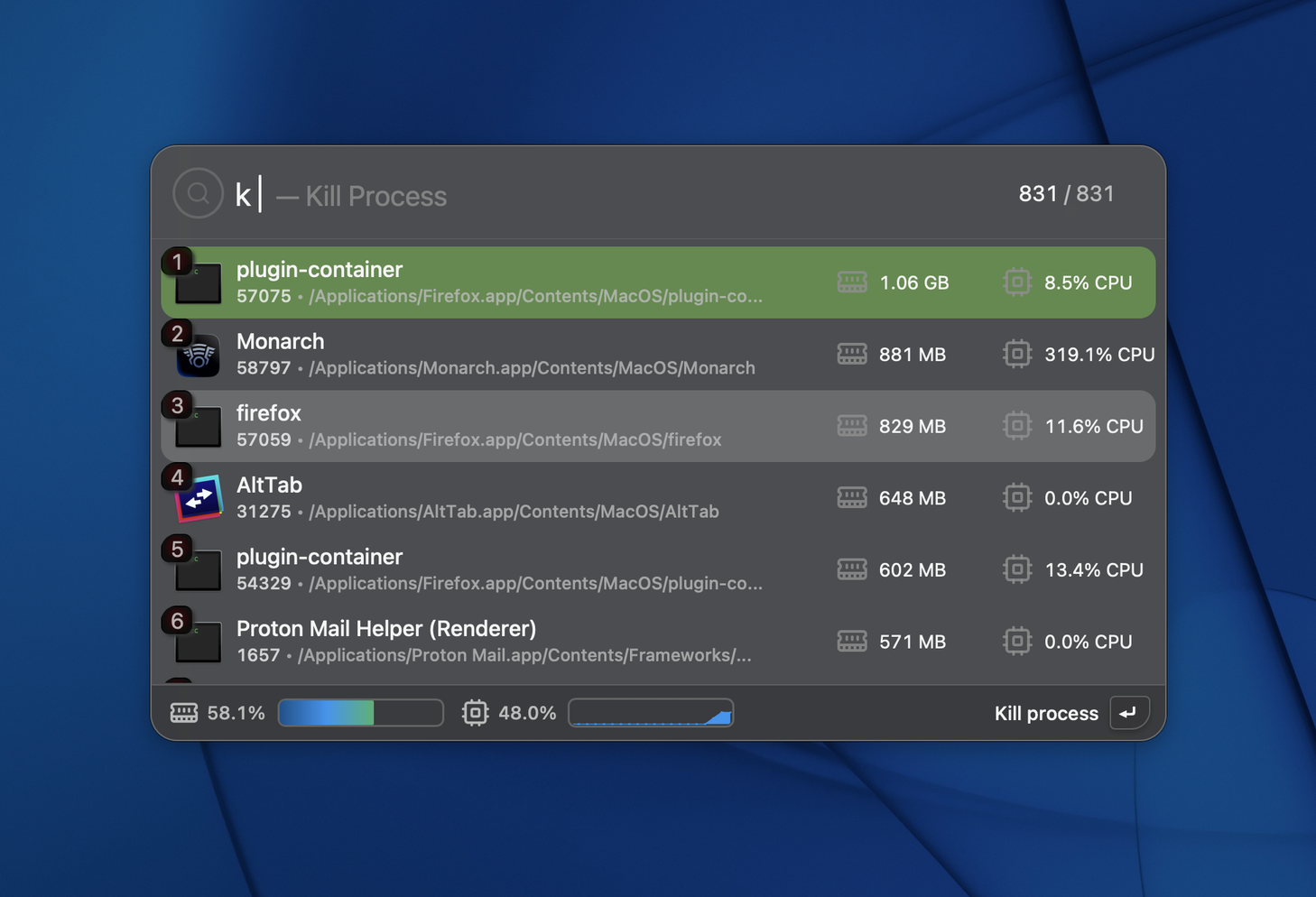Click the search magnifier icon
1316x897 pixels.
tap(199, 193)
